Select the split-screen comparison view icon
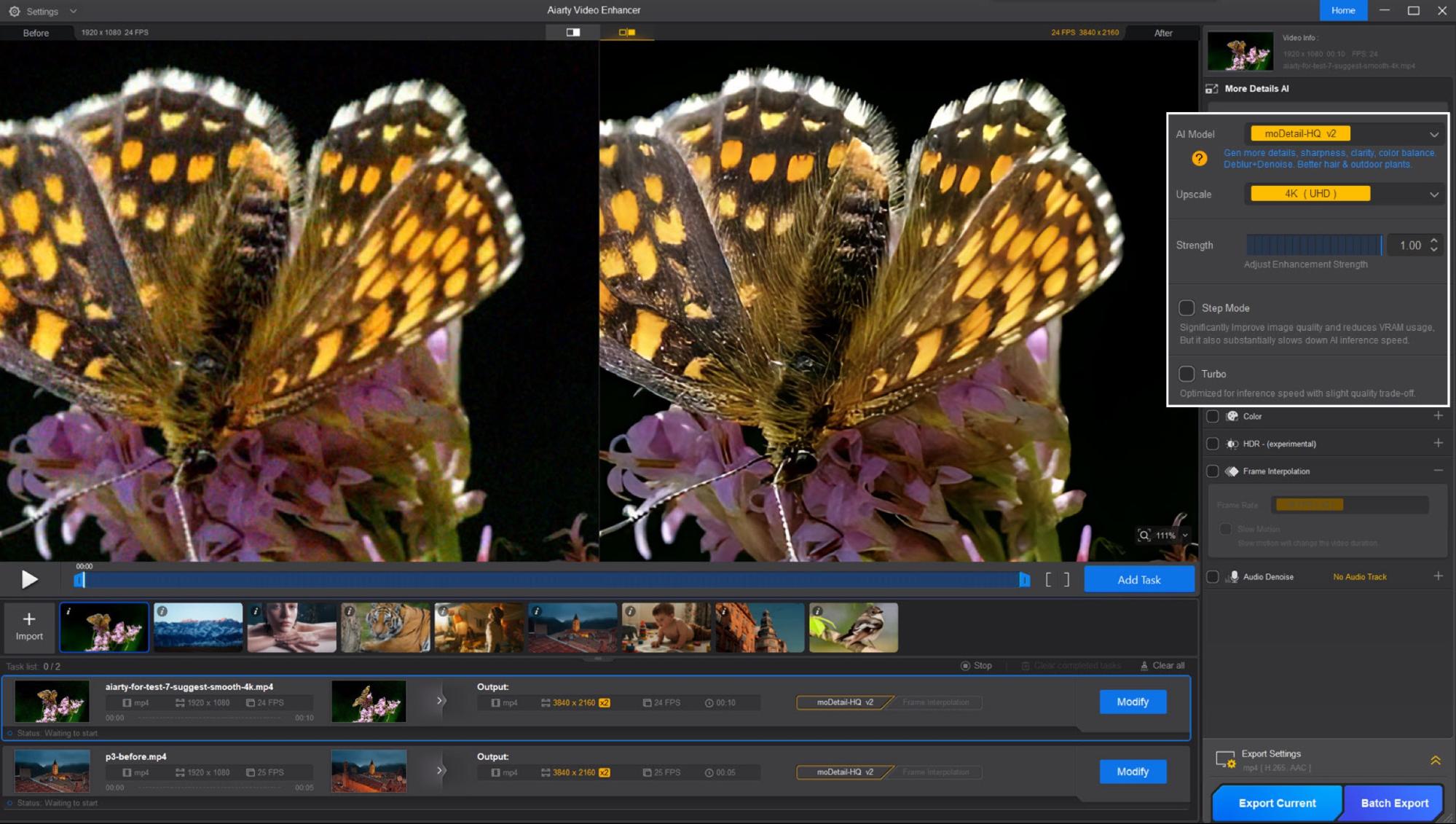1456x824 pixels. tap(628, 32)
